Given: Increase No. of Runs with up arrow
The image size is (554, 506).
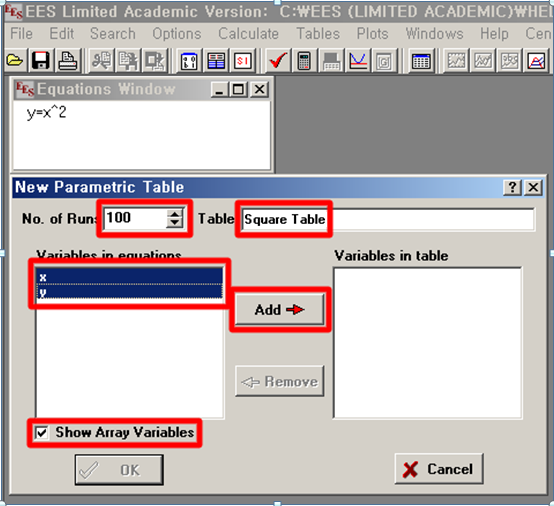Looking at the screenshot, I should point(175,214).
